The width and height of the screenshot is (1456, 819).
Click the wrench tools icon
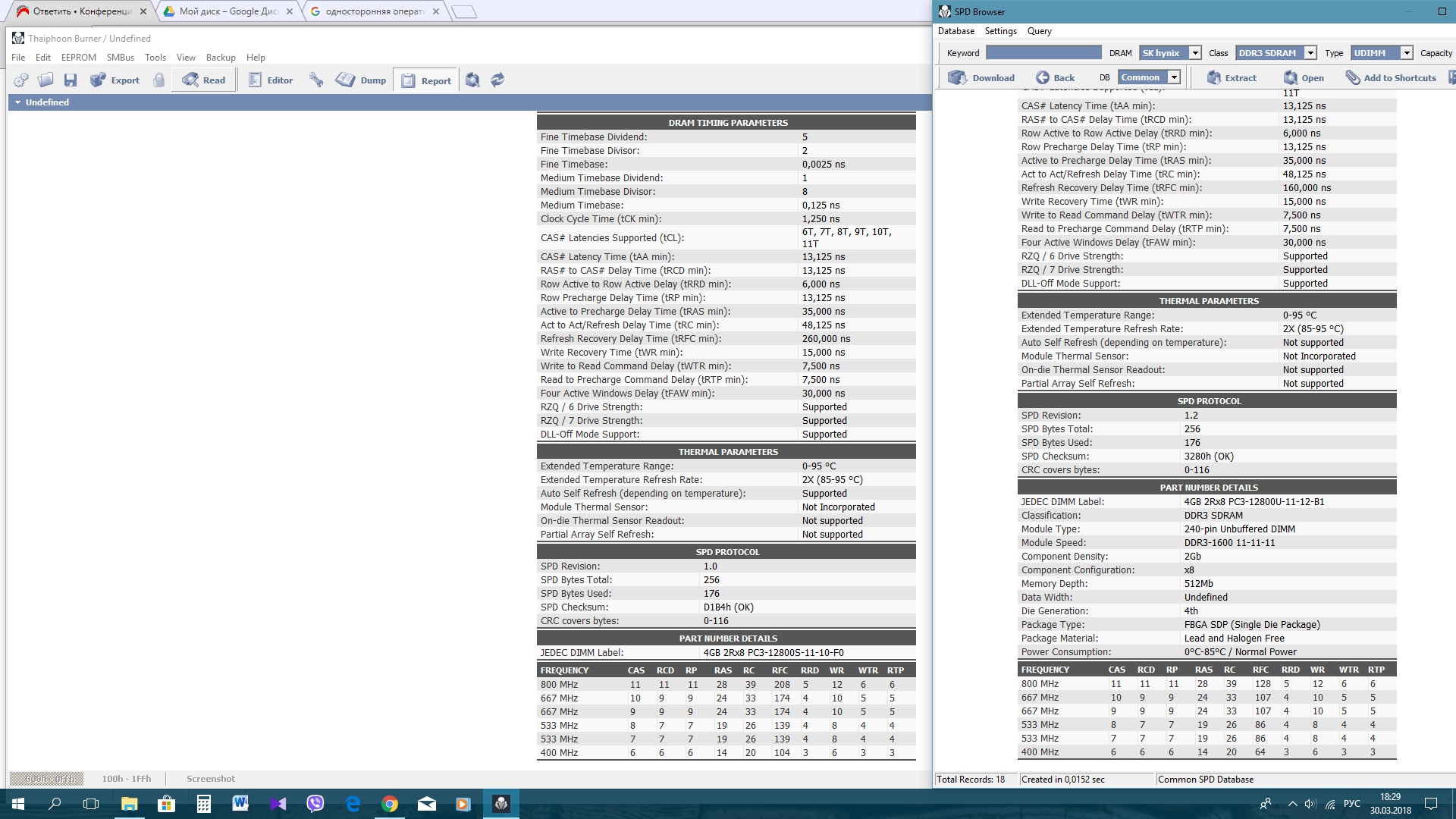point(316,80)
